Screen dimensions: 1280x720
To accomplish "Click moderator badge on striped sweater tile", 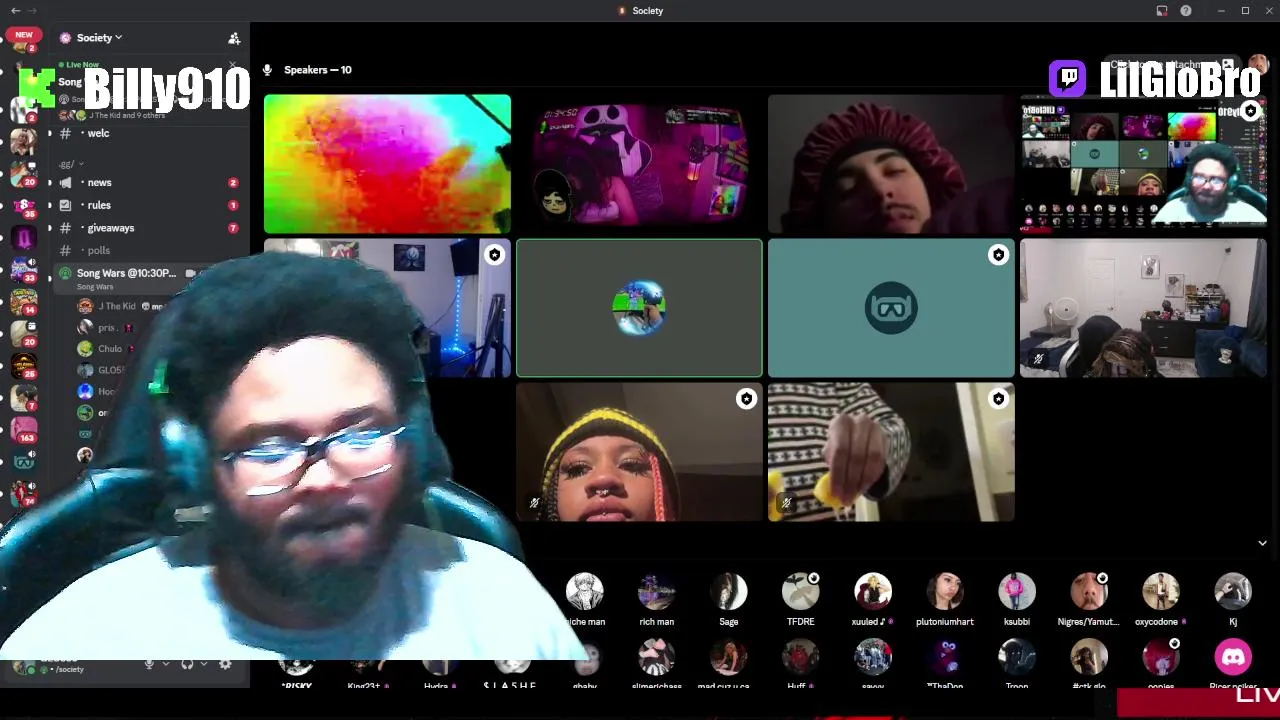I will tap(998, 399).
